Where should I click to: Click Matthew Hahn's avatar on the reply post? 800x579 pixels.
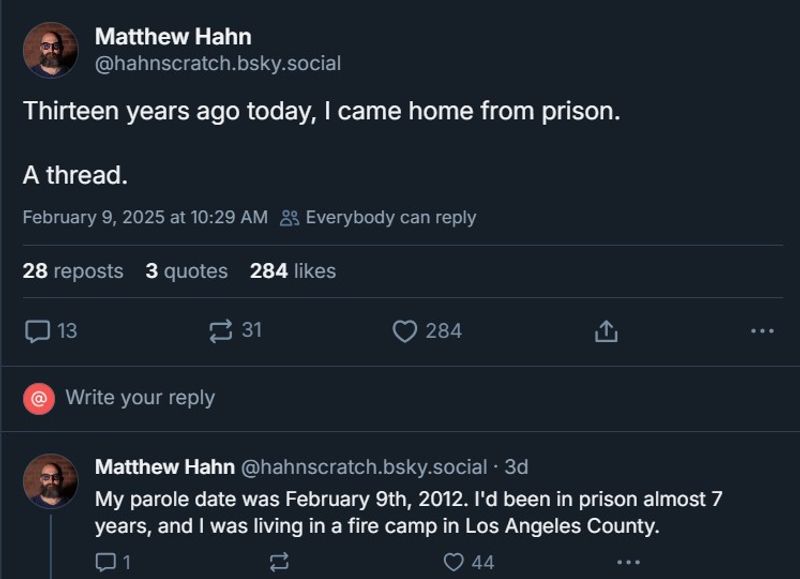coord(50,481)
